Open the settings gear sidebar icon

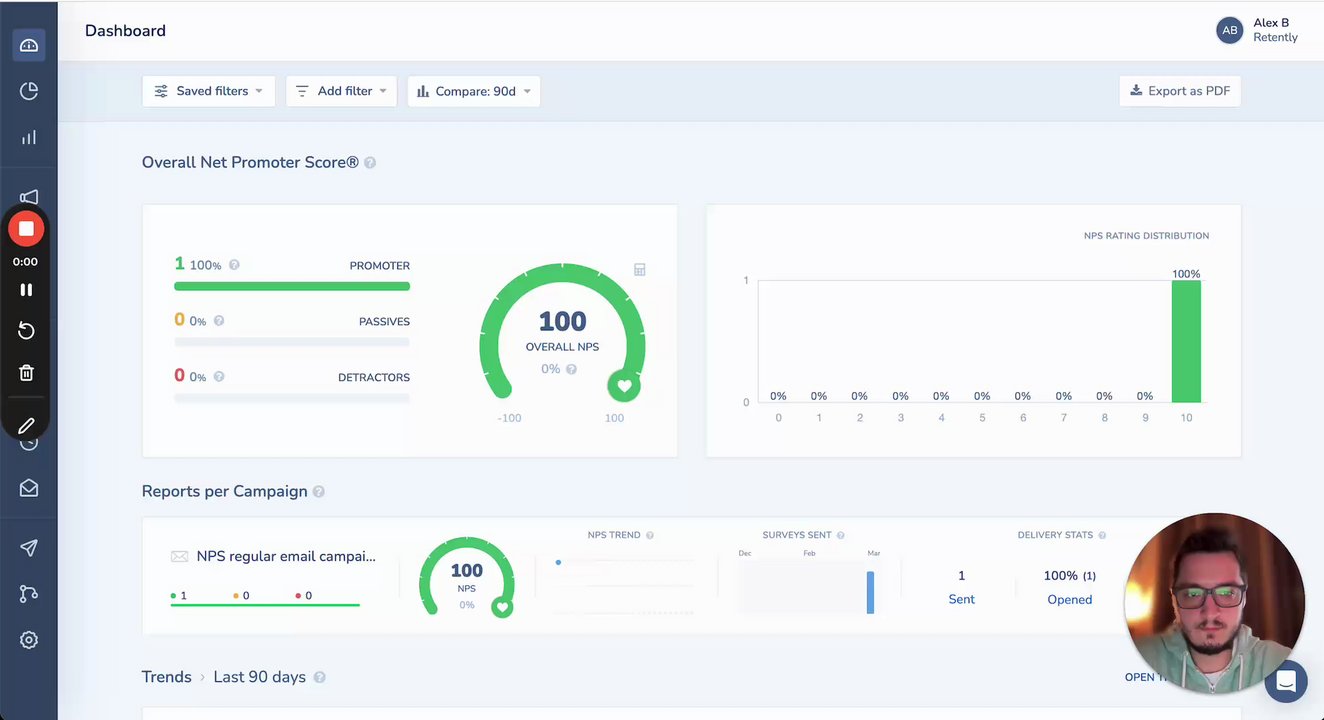[x=28, y=640]
